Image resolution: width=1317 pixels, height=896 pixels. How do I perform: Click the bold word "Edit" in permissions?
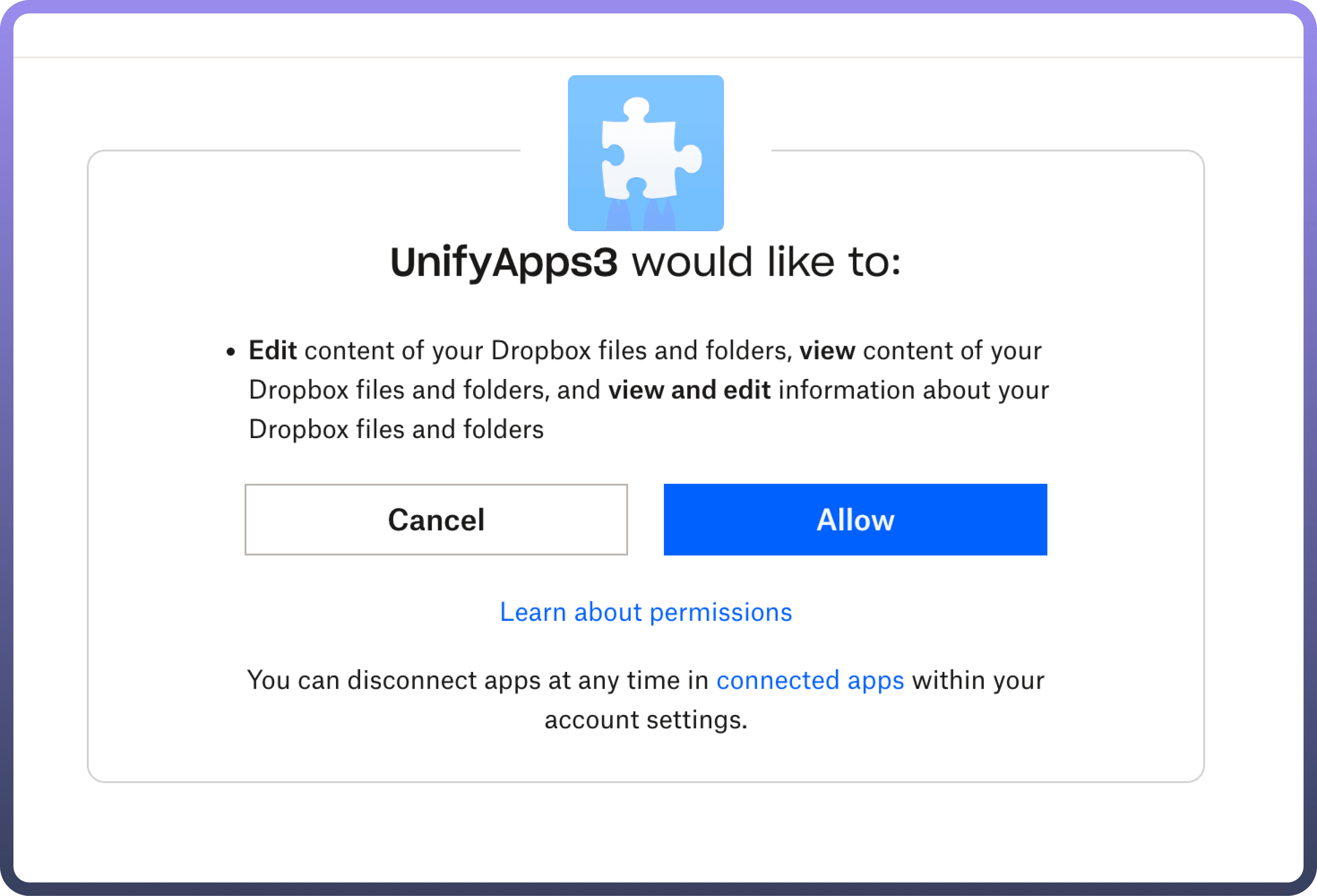(272, 351)
